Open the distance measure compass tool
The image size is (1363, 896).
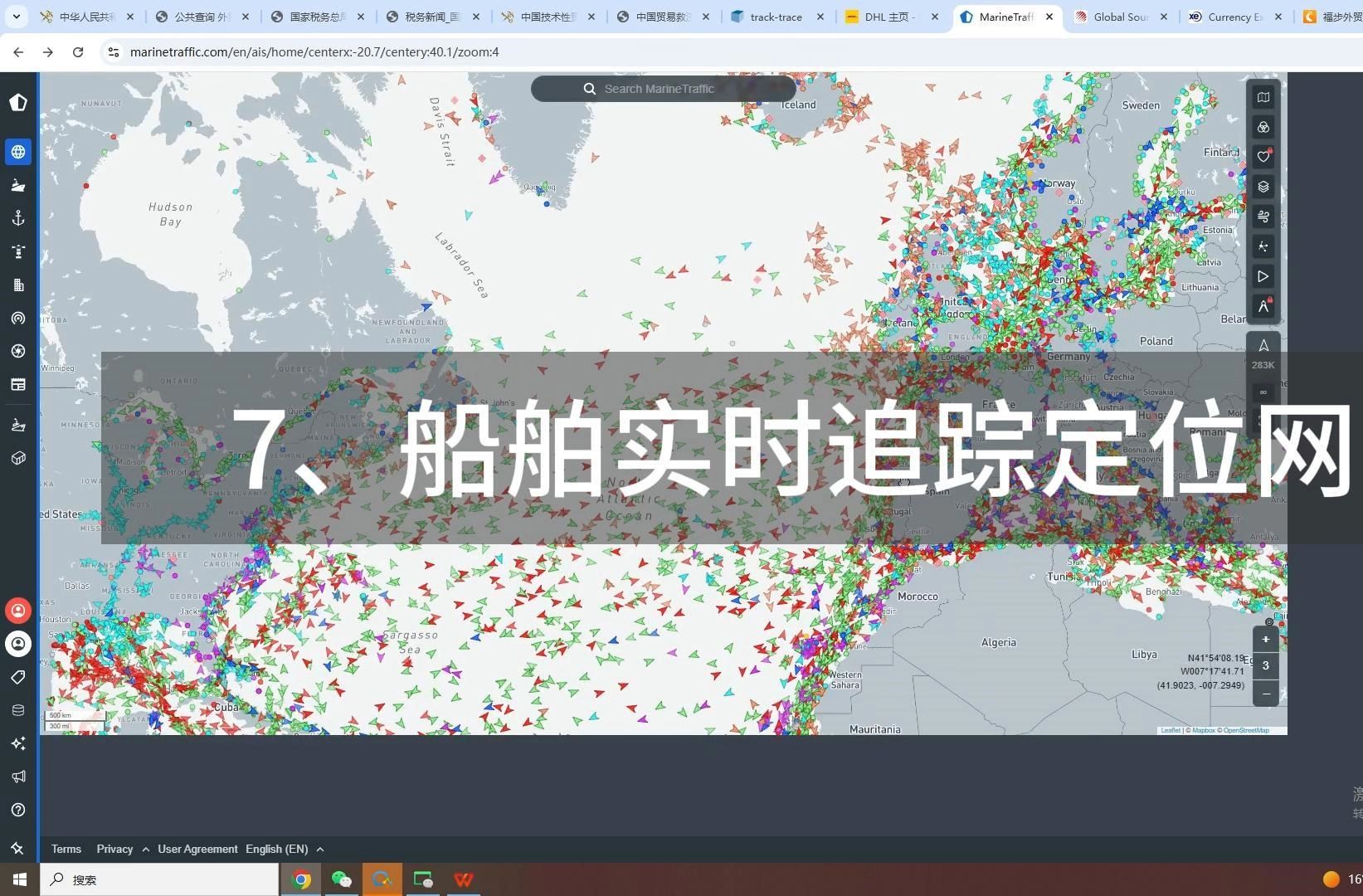pos(1263,306)
